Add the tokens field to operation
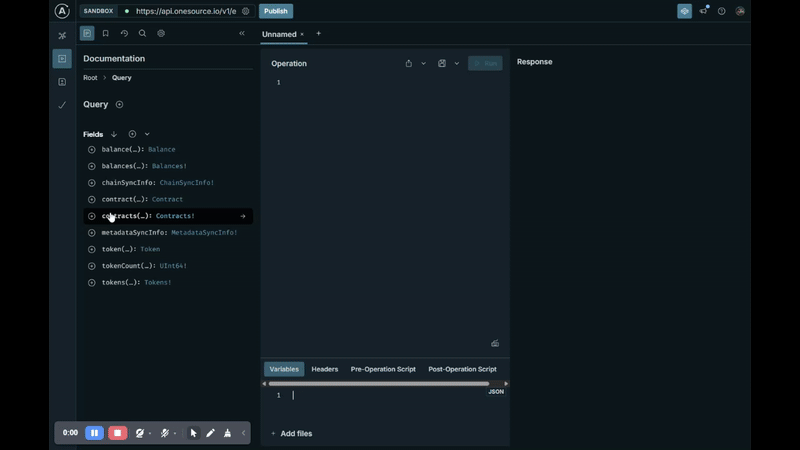 click(x=91, y=283)
